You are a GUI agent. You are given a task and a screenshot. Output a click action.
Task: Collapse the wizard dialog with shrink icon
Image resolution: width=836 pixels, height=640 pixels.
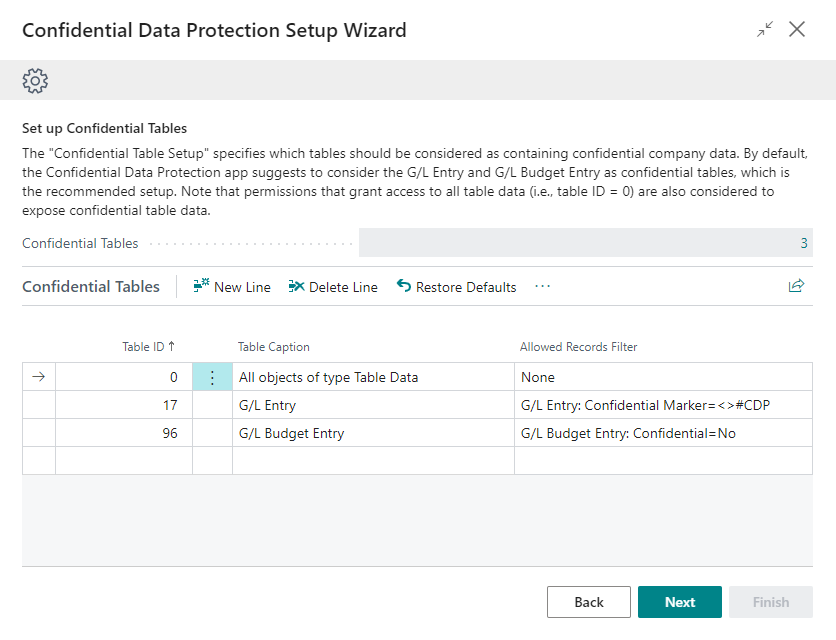point(765,30)
